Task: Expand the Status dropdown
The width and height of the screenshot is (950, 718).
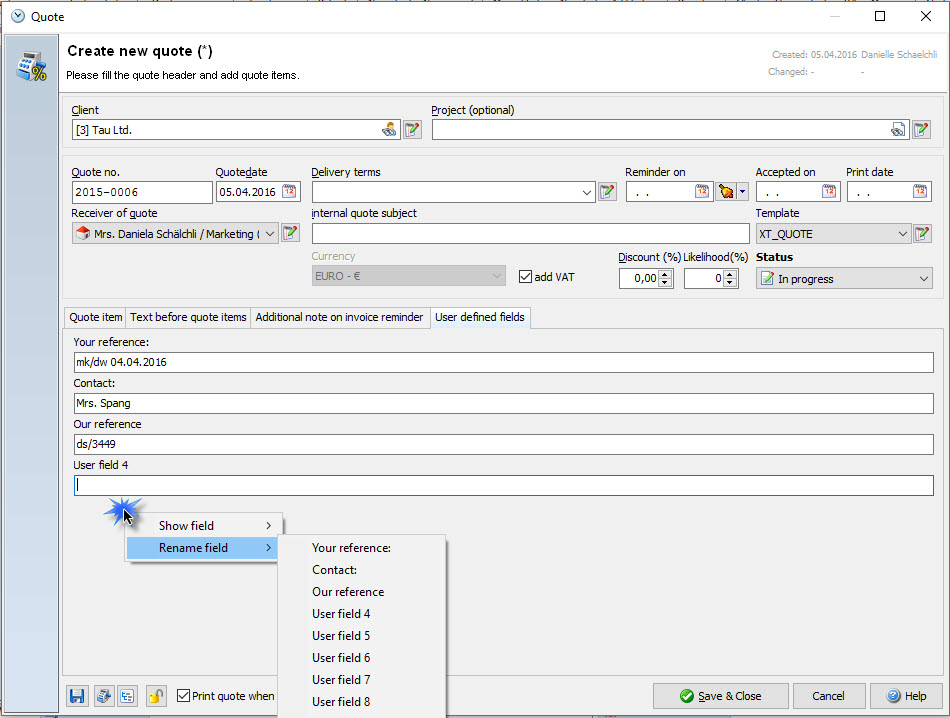Action: tap(923, 279)
